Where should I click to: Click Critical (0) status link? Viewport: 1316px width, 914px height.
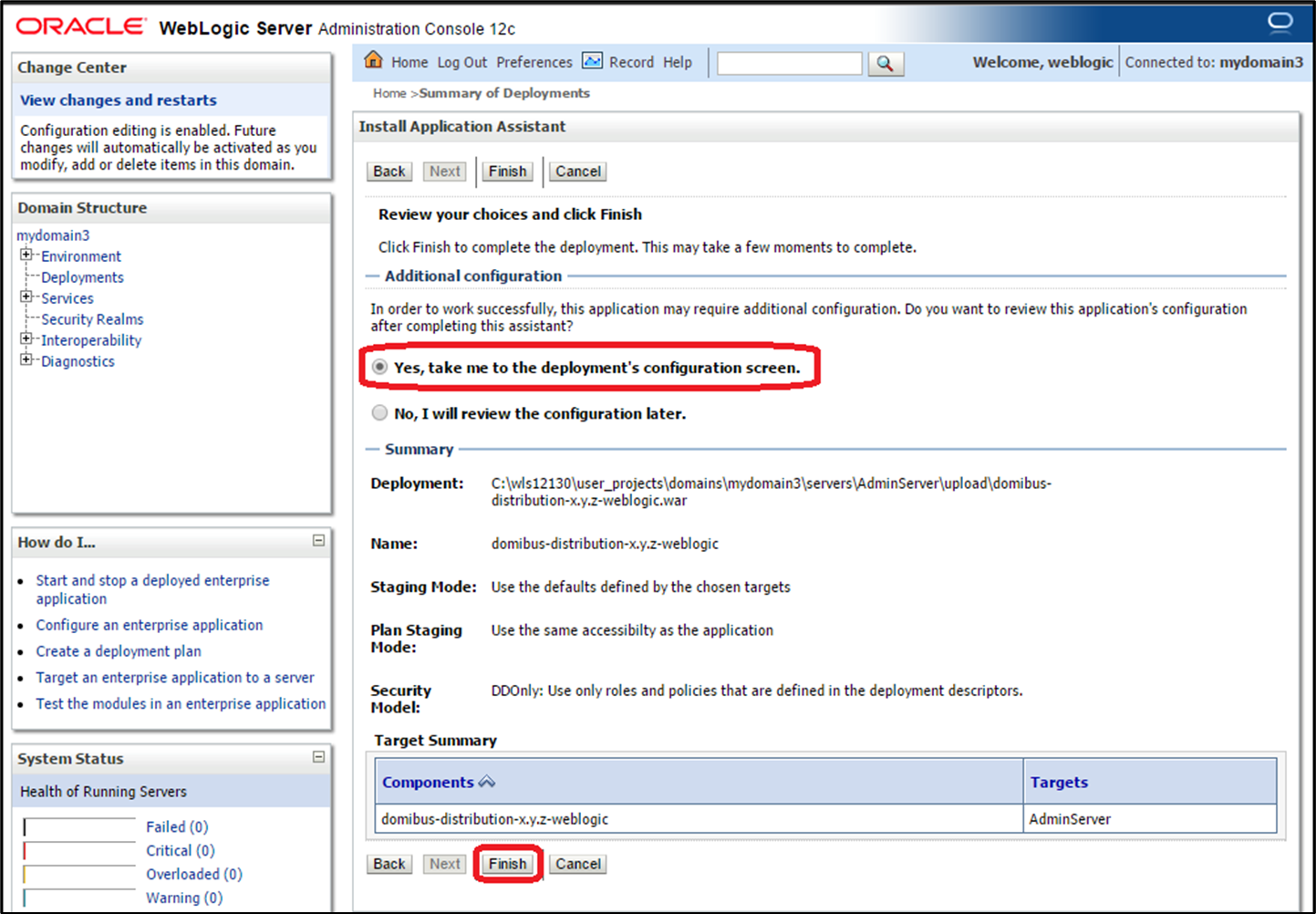tap(181, 851)
